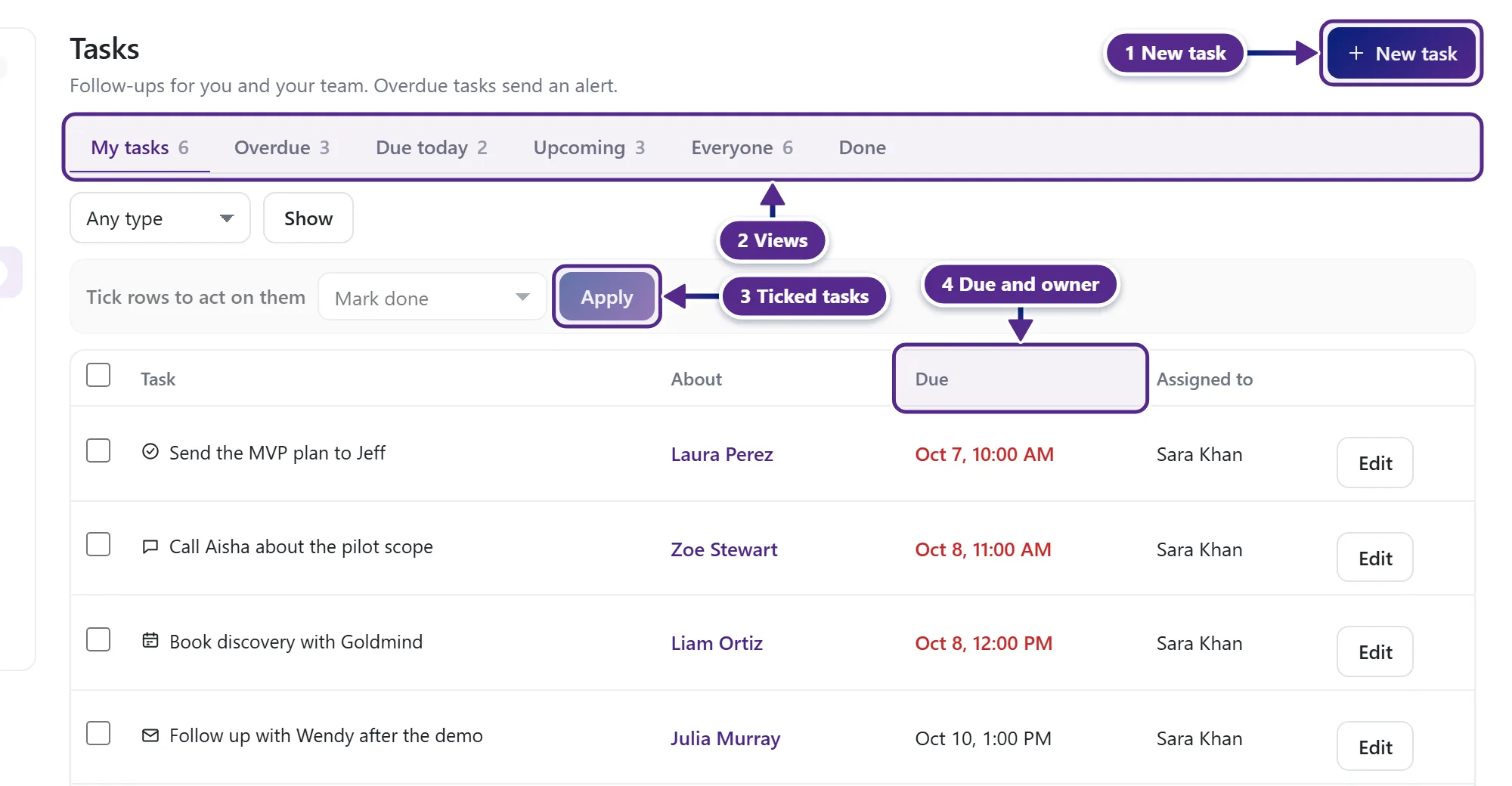Open the Mark done bulk action dropdown
Screen dimensions: 1512x786
coord(432,298)
